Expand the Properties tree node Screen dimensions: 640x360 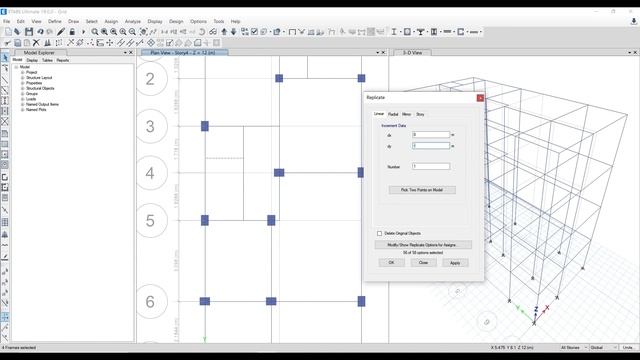pyautogui.click(x=22, y=83)
